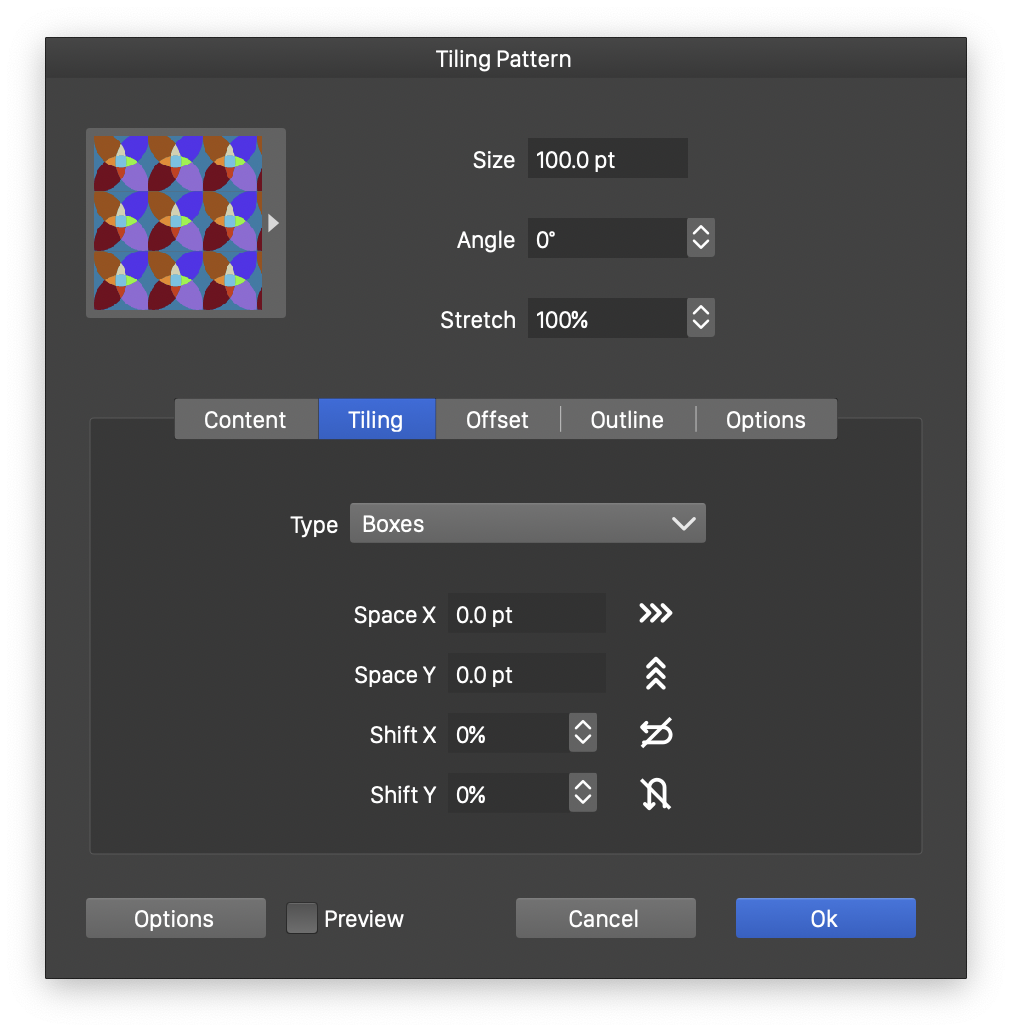Select the Options tab in the tab bar
This screenshot has height=1032, width=1012.
tap(765, 420)
